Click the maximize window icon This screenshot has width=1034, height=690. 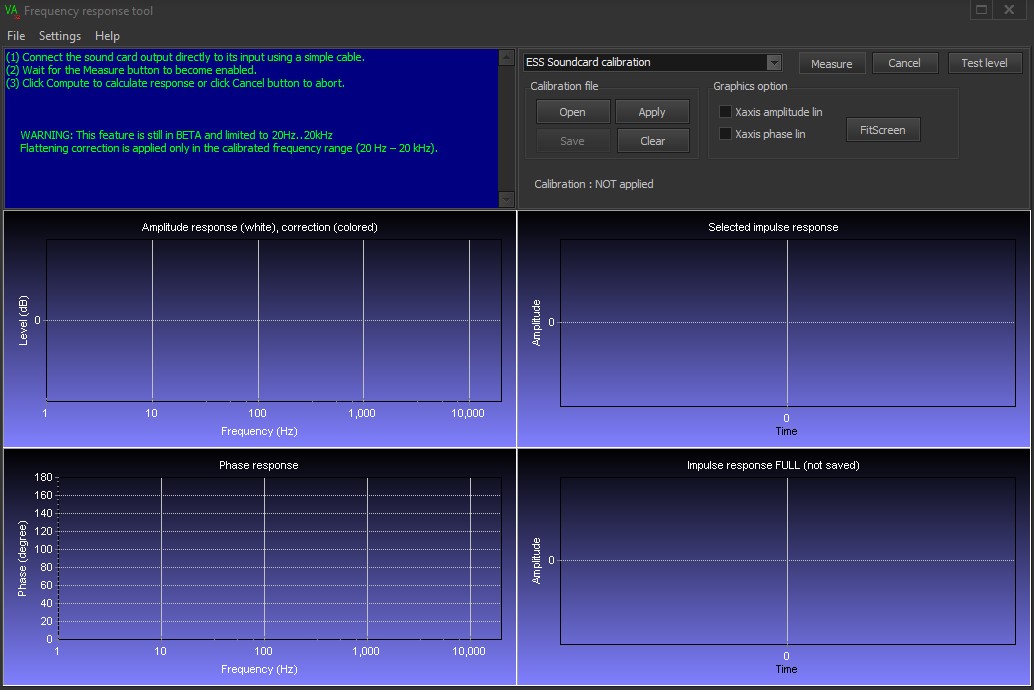(981, 10)
